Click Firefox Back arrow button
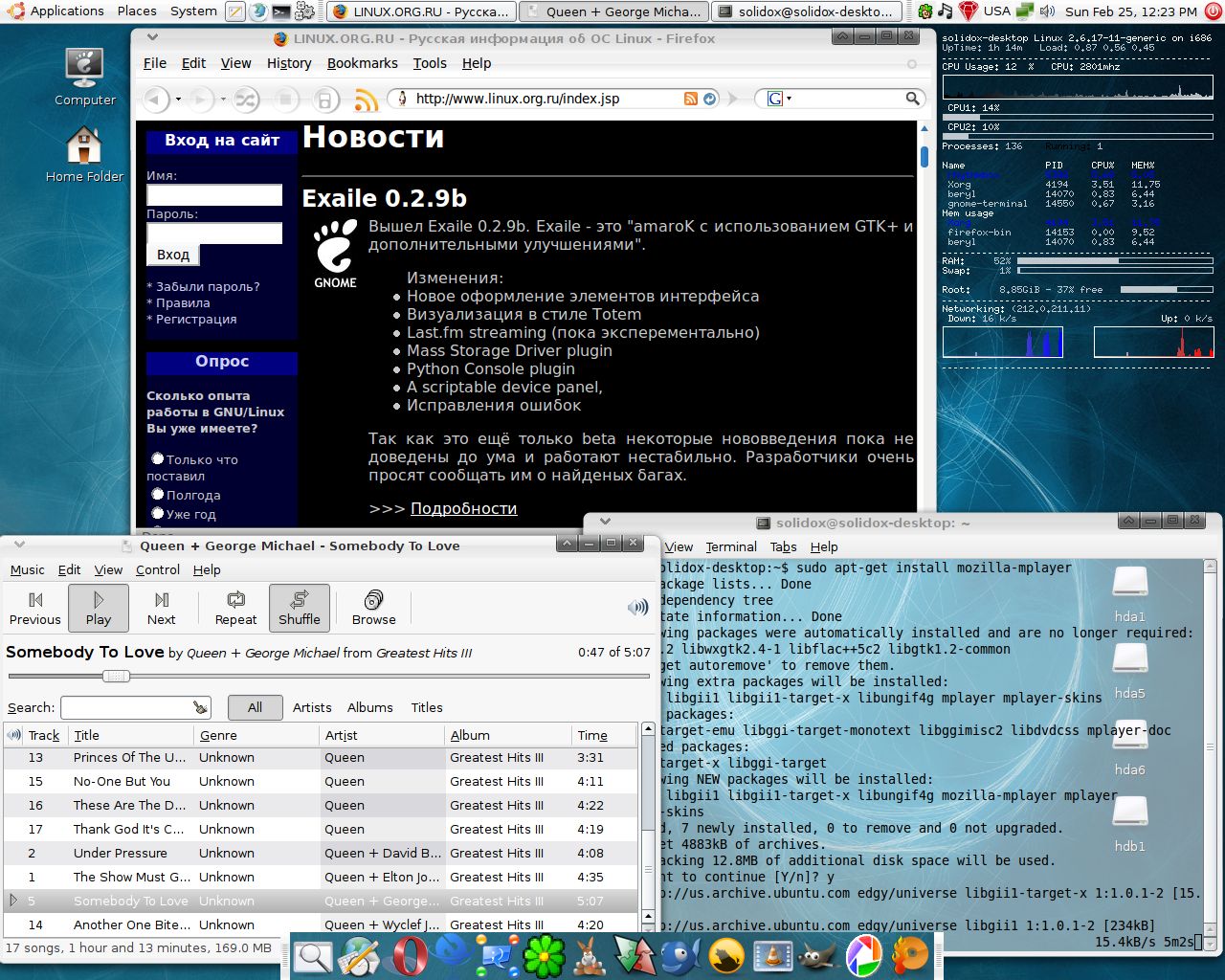The image size is (1225, 980). (155, 99)
